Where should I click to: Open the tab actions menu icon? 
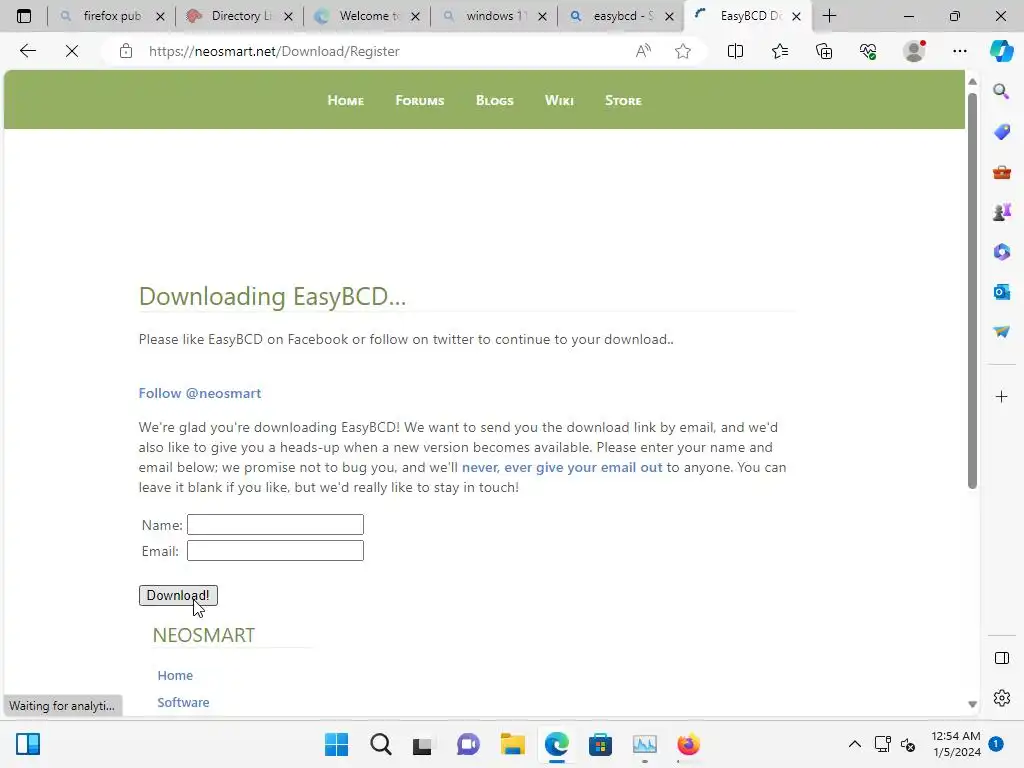24,16
